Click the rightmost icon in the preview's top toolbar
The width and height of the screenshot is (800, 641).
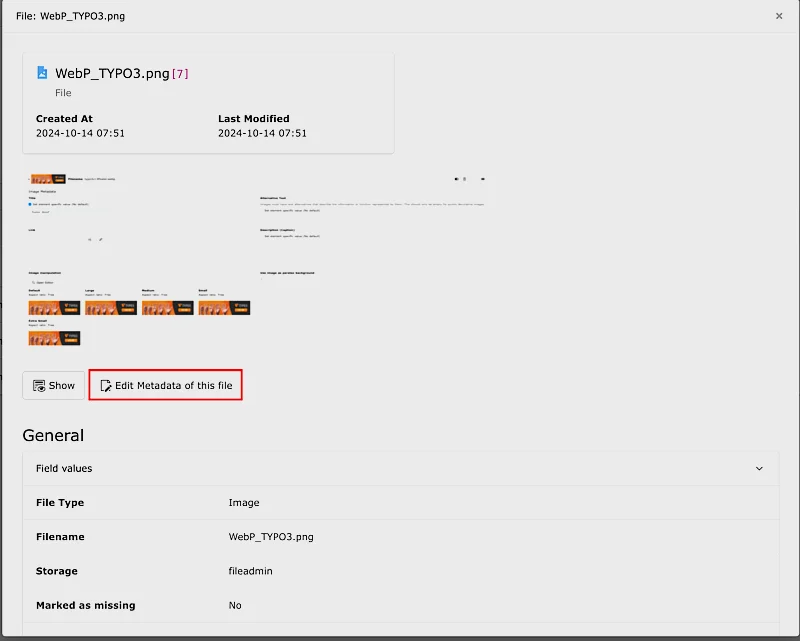tap(481, 178)
